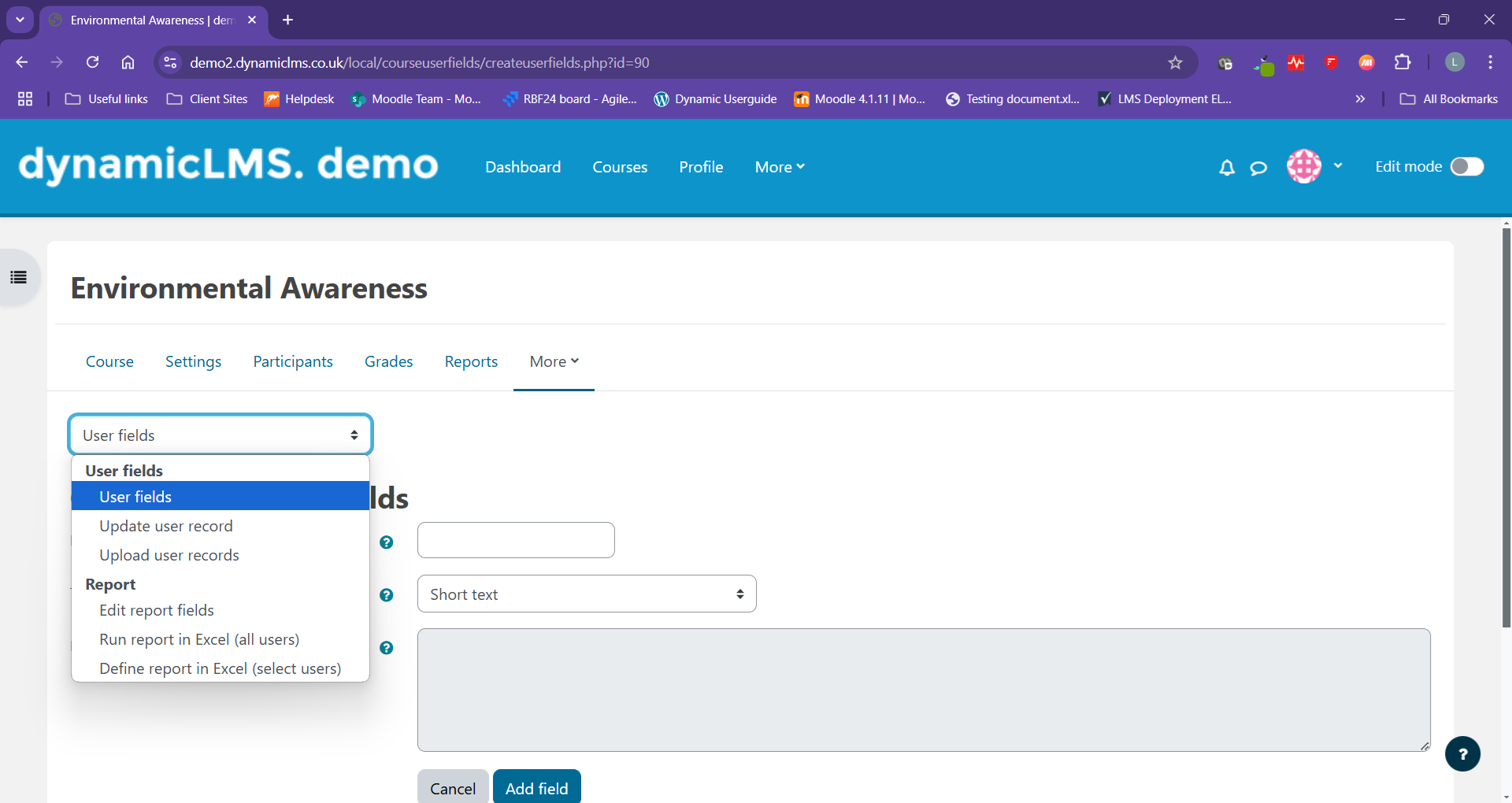Open the course index drawer icon

coord(19,277)
